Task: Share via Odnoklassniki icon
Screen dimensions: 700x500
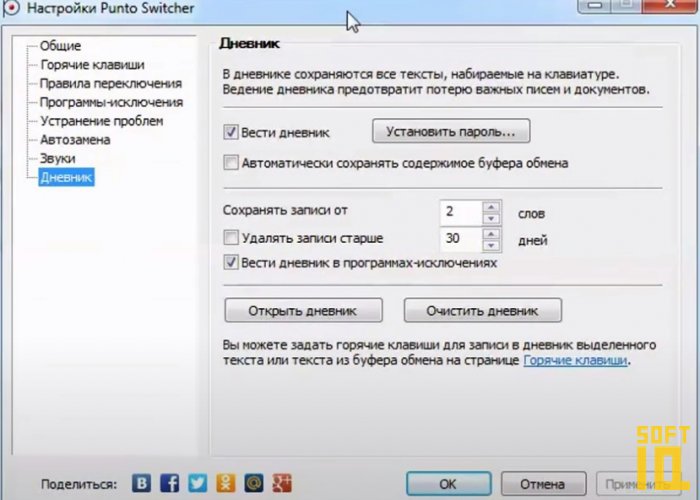Action: [x=226, y=483]
